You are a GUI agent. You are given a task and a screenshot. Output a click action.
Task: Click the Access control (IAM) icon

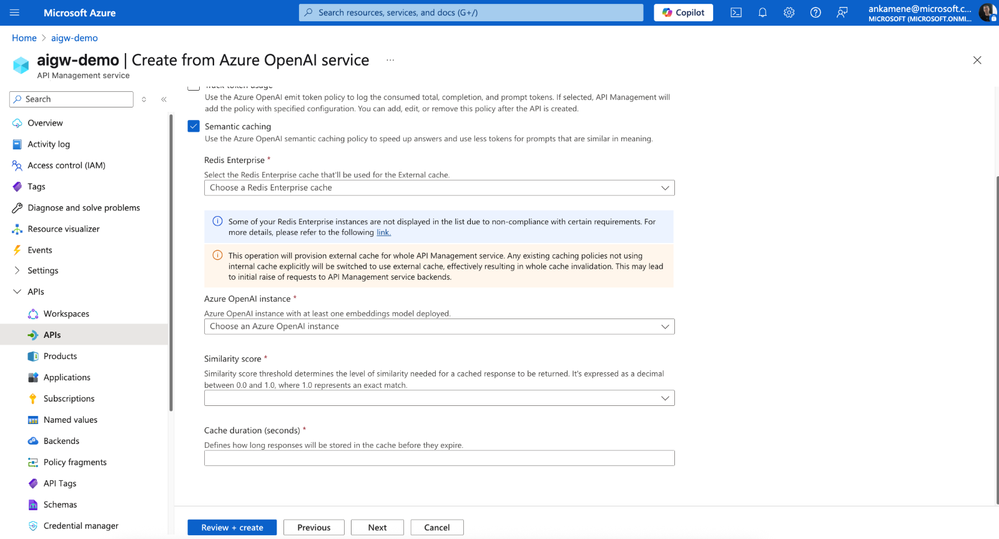(x=17, y=165)
